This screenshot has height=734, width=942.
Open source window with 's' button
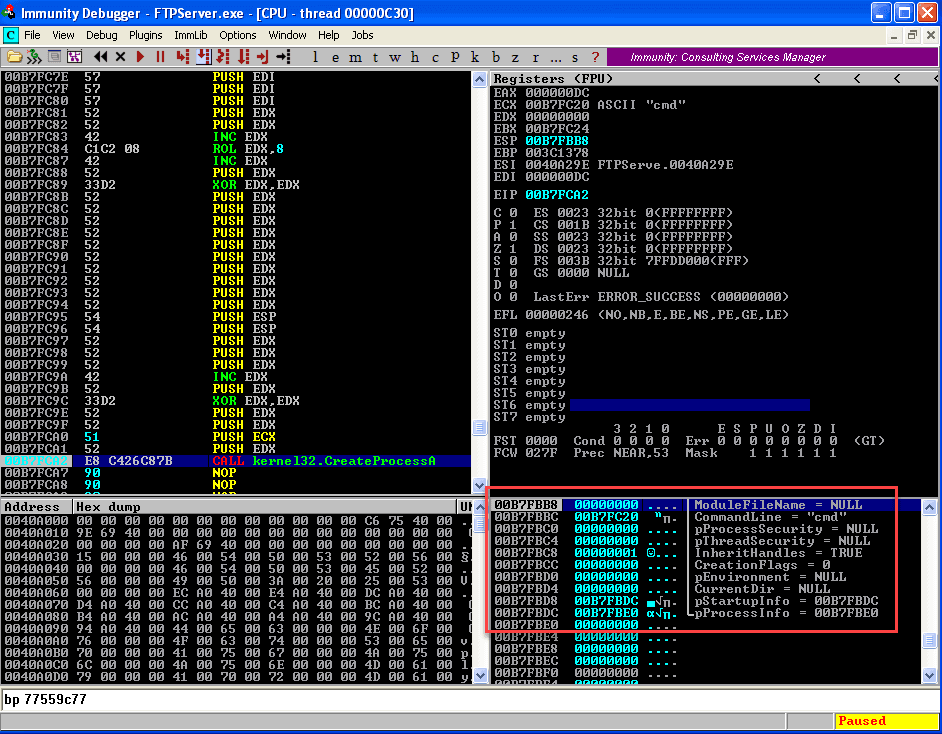575,57
